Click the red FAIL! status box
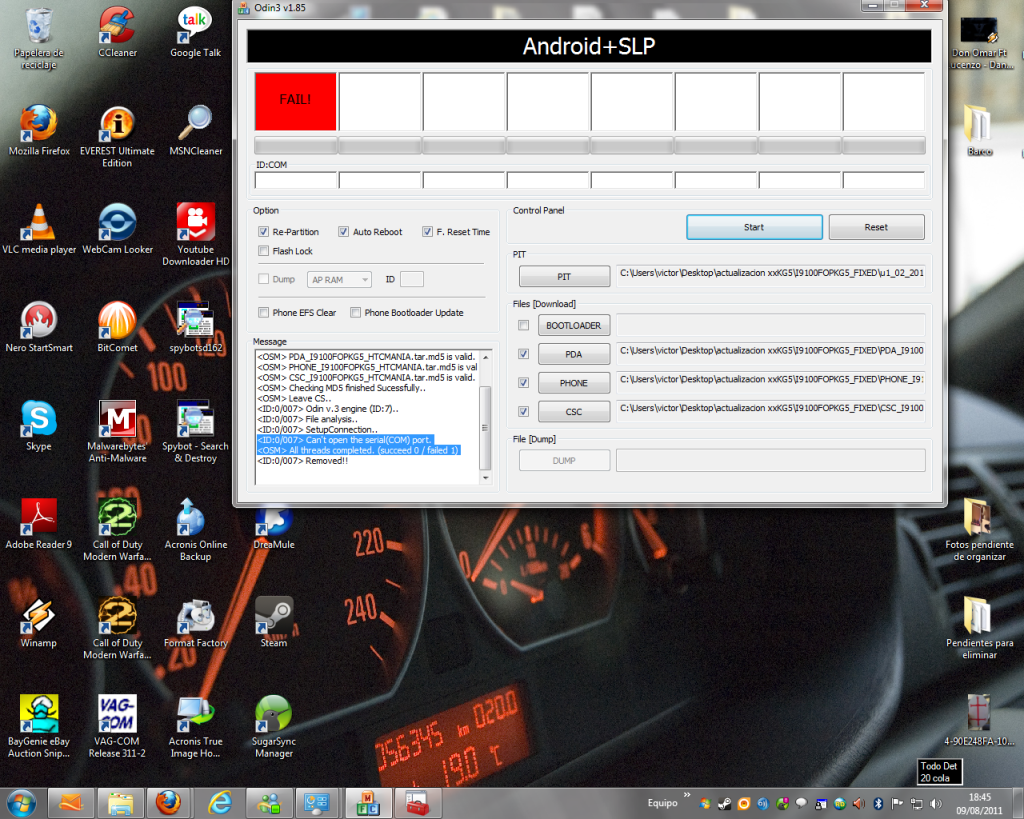This screenshot has width=1024, height=819. (295, 100)
